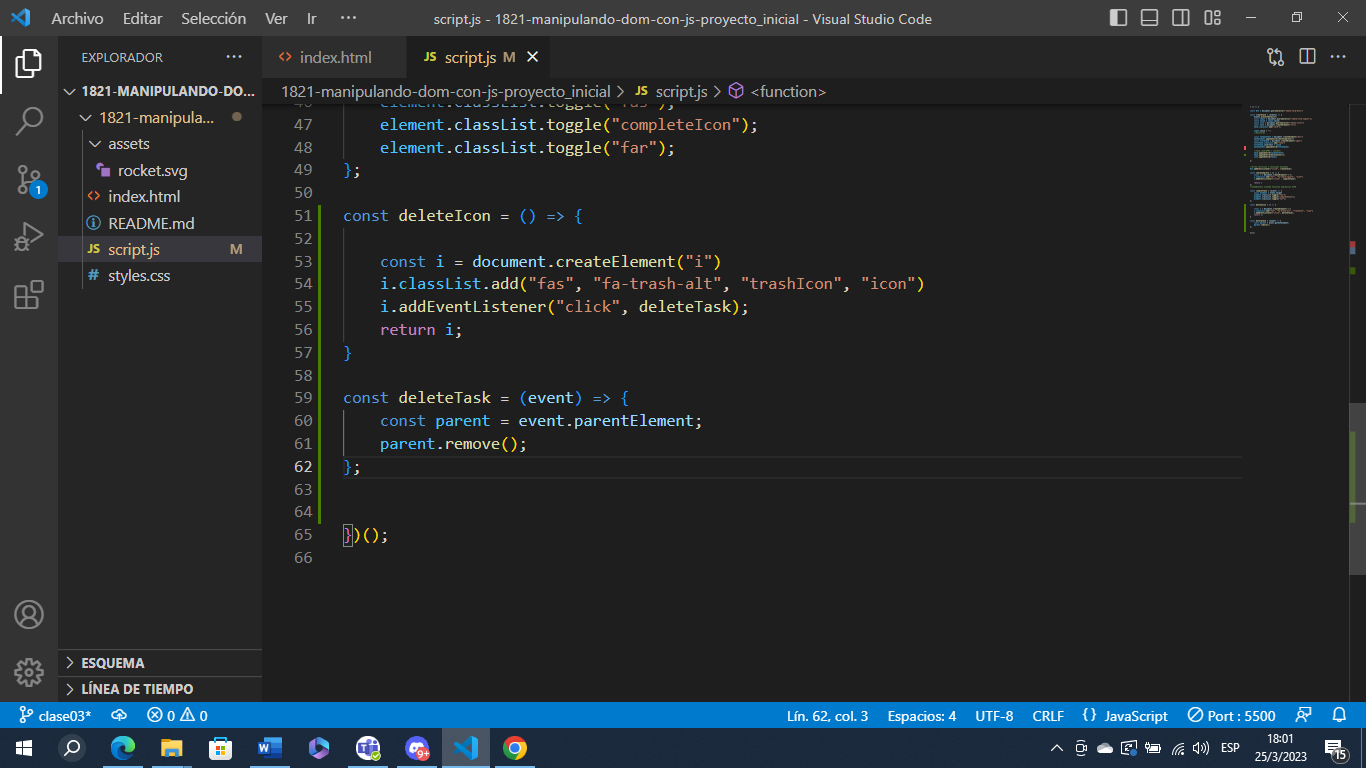Change indentation via Espacios: 4
Viewport: 1366px width, 768px height.
click(921, 716)
